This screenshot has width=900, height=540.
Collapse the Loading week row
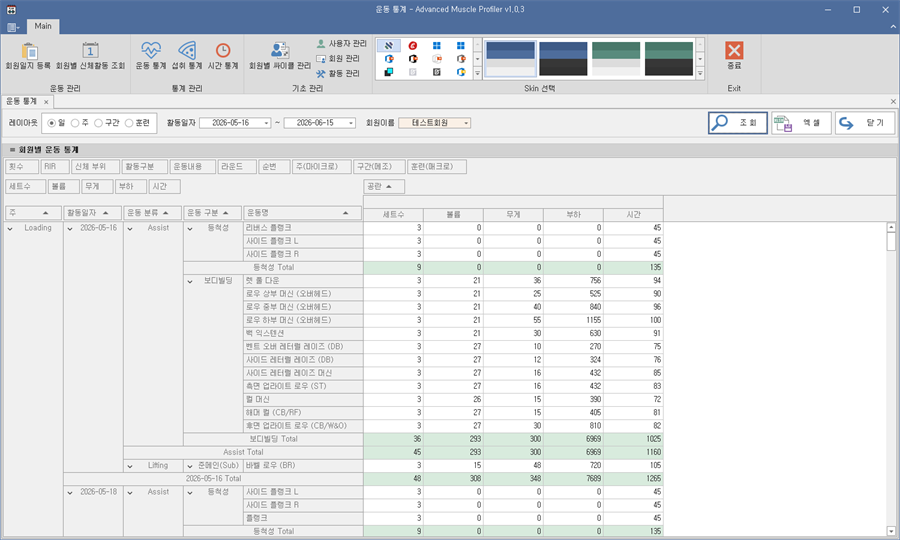point(10,228)
